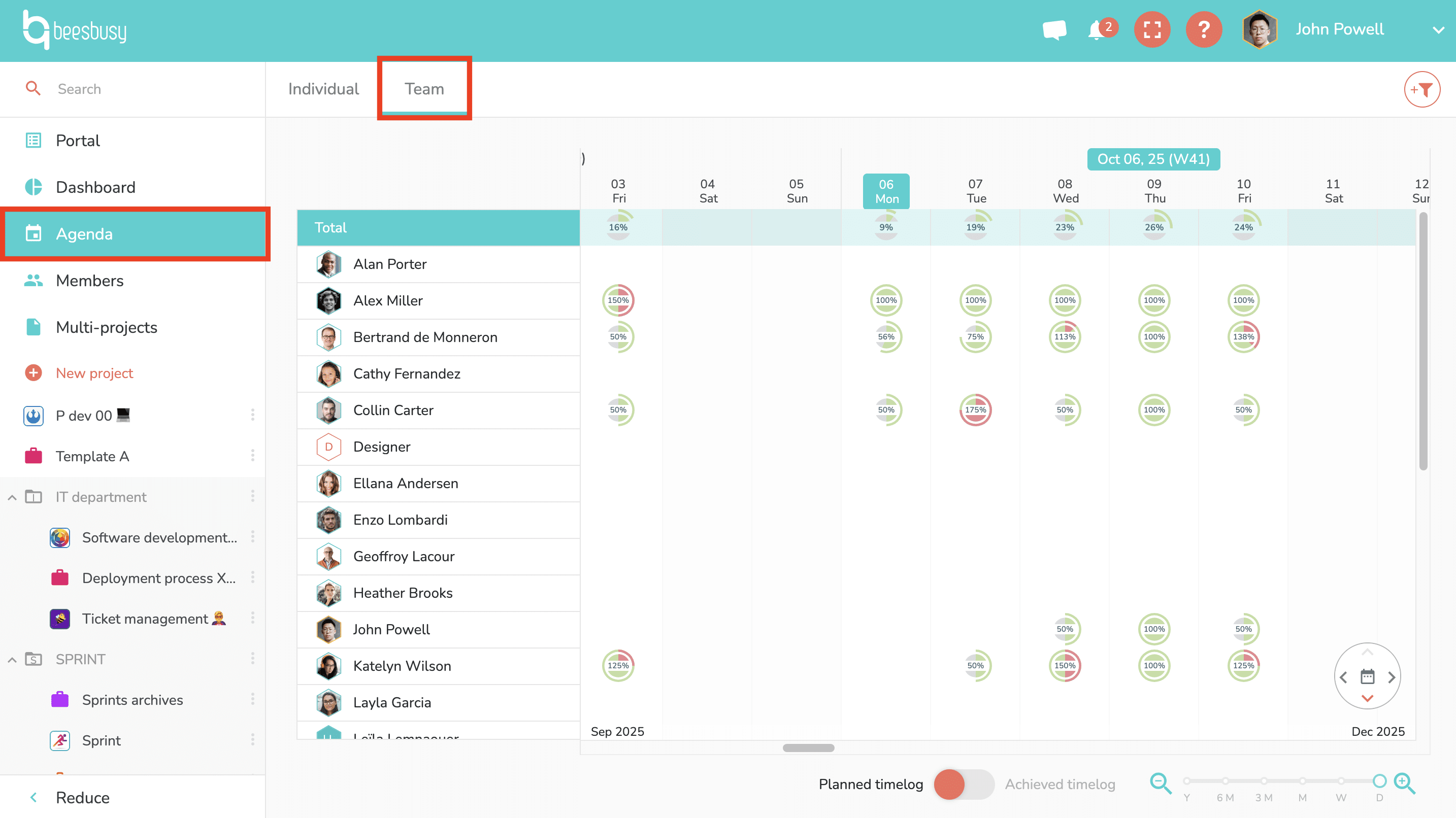Viewport: 1456px width, 818px height.
Task: Open the notifications bell
Action: pyautogui.click(x=1097, y=29)
